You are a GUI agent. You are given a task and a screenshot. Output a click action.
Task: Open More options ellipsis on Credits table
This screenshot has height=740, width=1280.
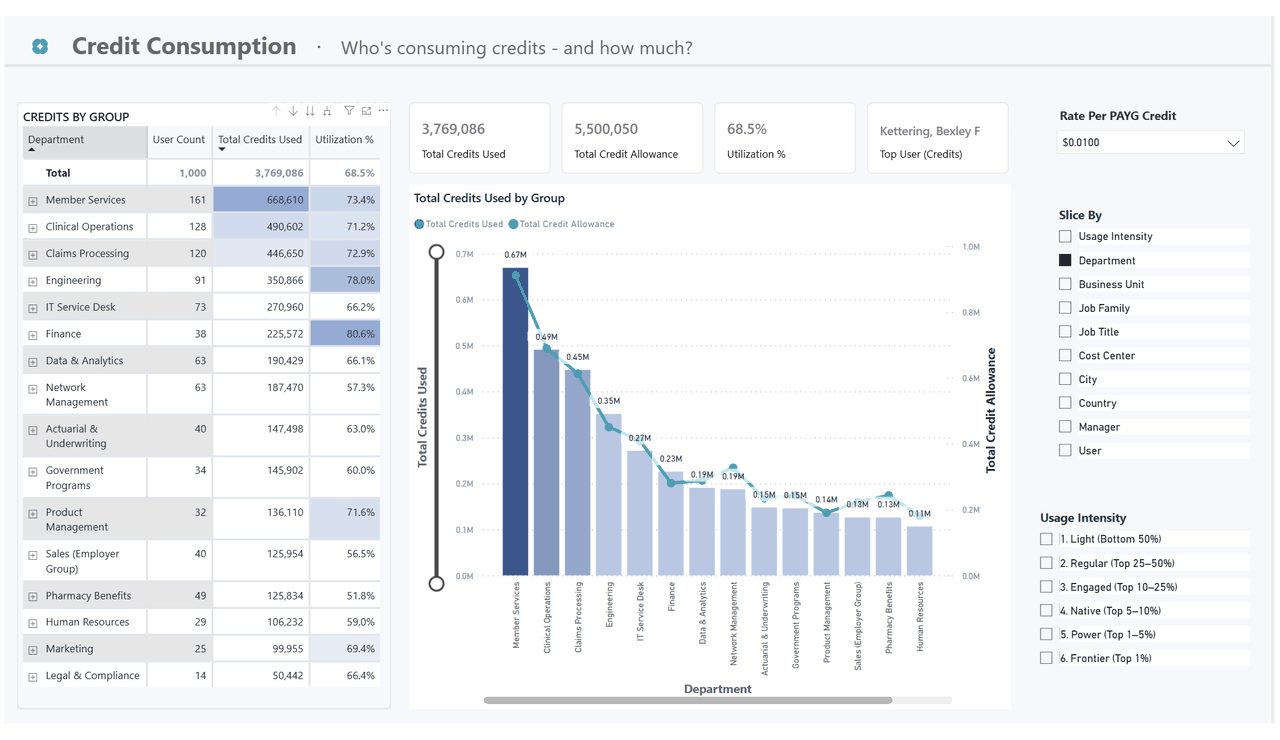(383, 111)
